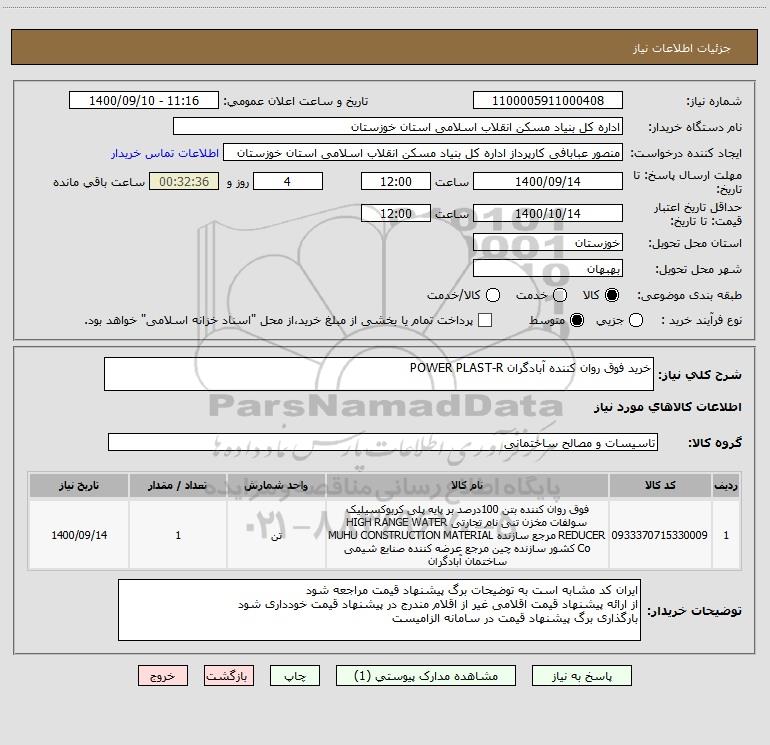Click the ردیف column header
This screenshot has width=770, height=745.
coord(726,485)
